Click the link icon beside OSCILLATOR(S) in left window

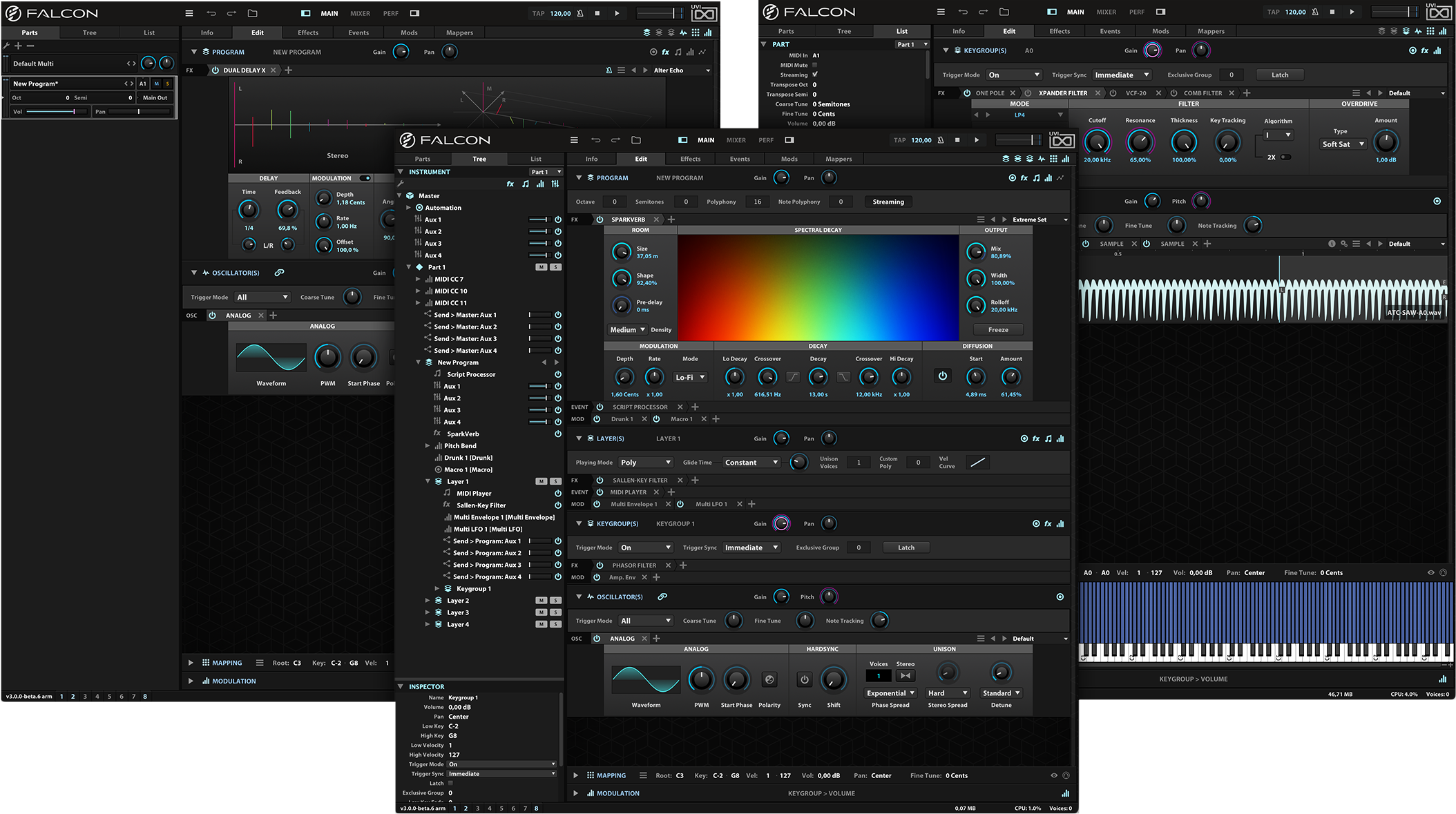(x=279, y=273)
